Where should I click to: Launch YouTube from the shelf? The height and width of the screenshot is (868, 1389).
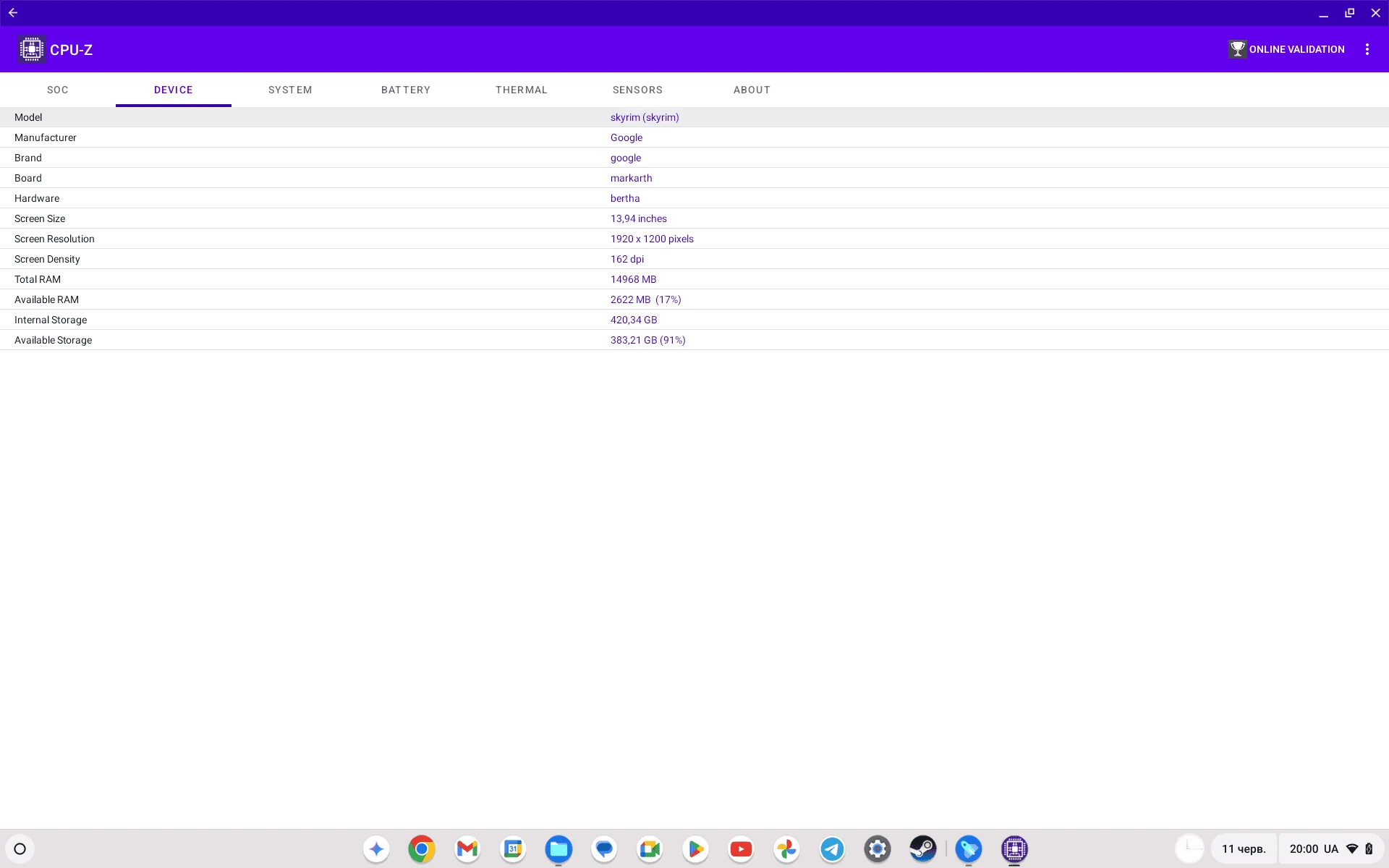pos(741,848)
